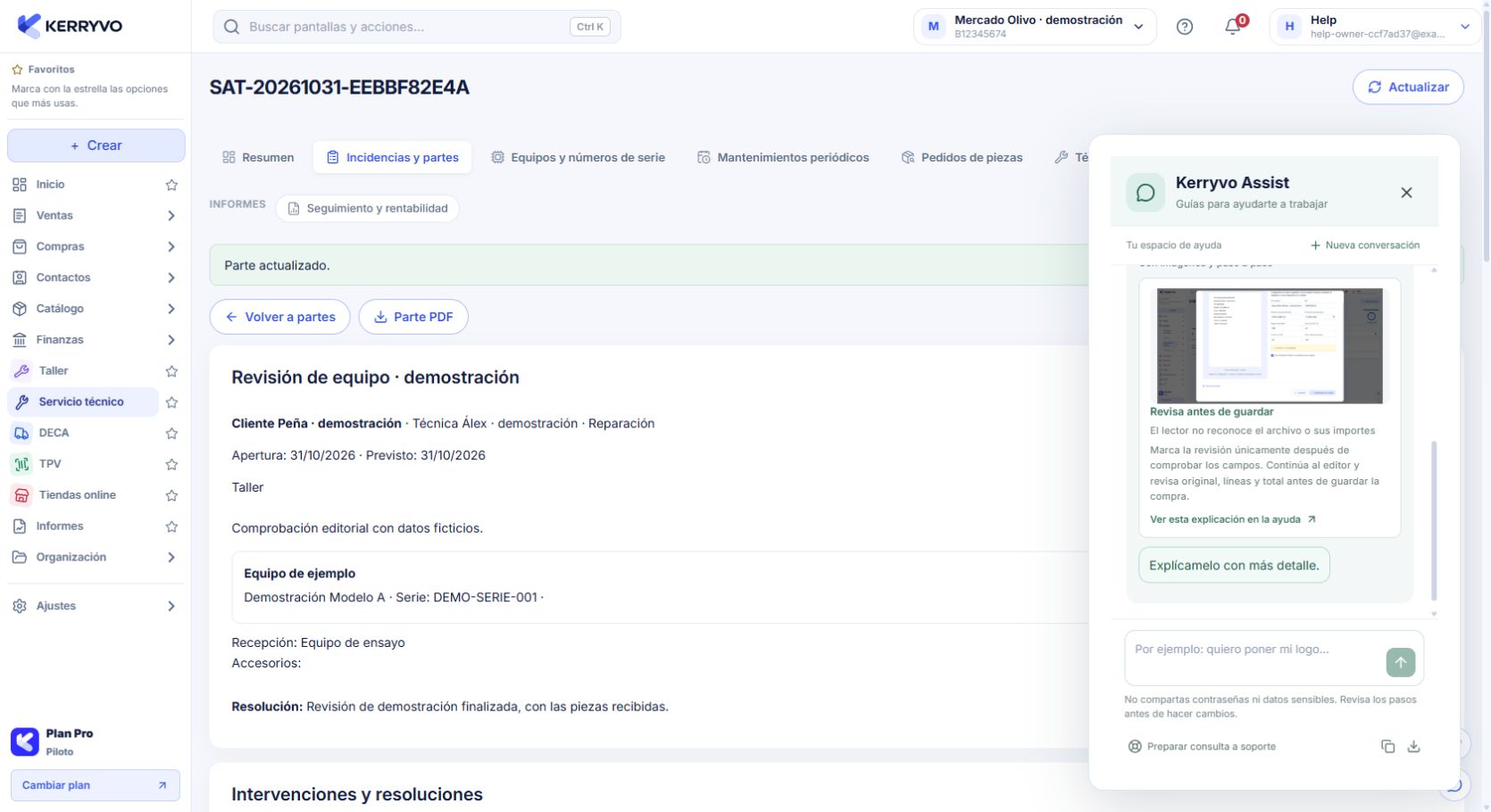Download the assistant conversation icon
Screen dimensions: 1491x812
pos(1414,747)
